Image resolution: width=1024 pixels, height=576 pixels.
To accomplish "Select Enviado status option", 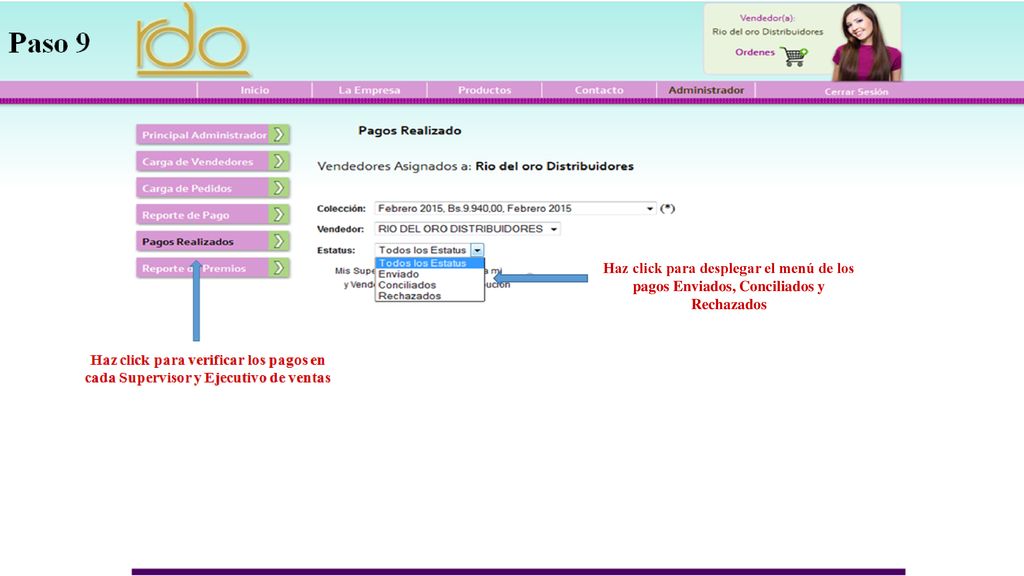I will tap(430, 274).
